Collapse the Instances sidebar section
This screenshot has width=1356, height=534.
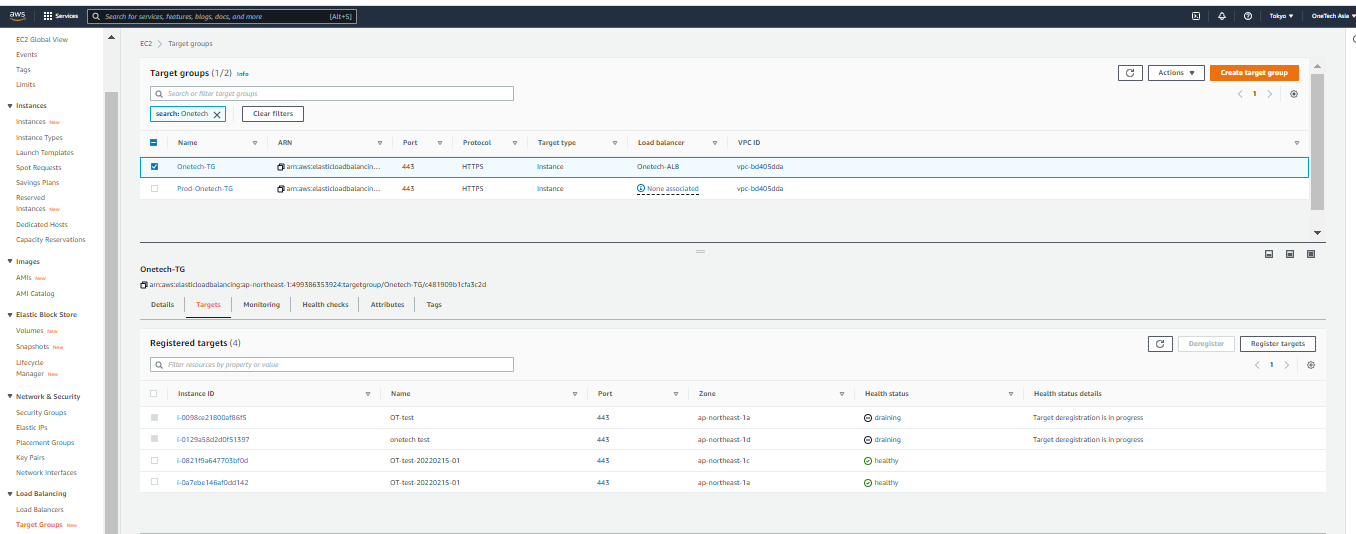[10, 106]
